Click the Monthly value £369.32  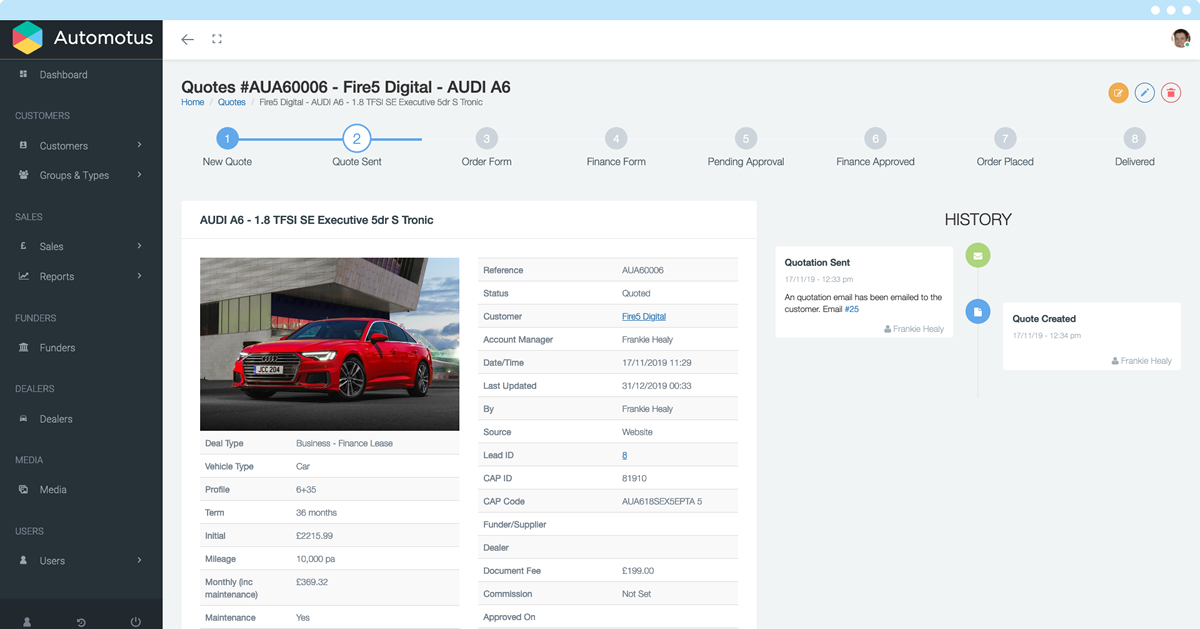click(312, 582)
